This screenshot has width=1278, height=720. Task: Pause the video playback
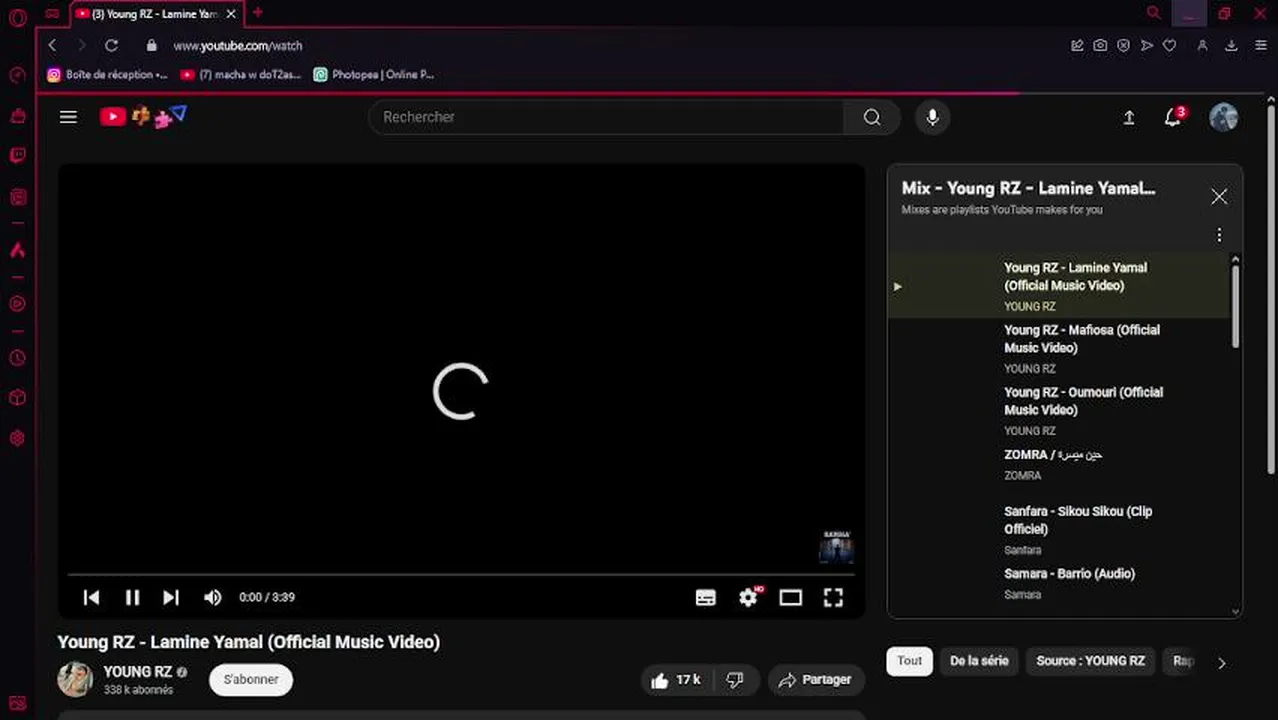[132, 597]
